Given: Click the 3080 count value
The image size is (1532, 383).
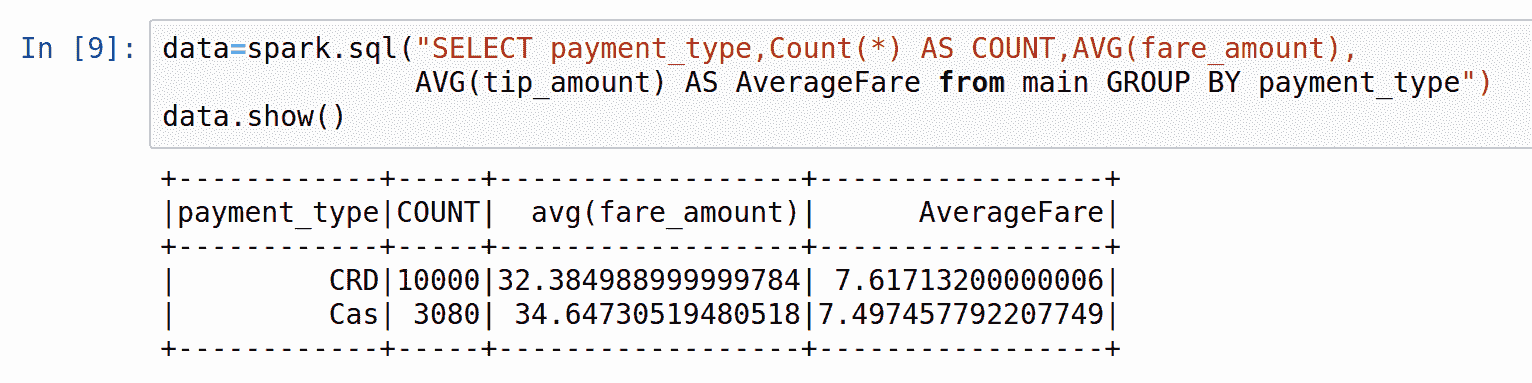Looking at the screenshot, I should click(447, 316).
